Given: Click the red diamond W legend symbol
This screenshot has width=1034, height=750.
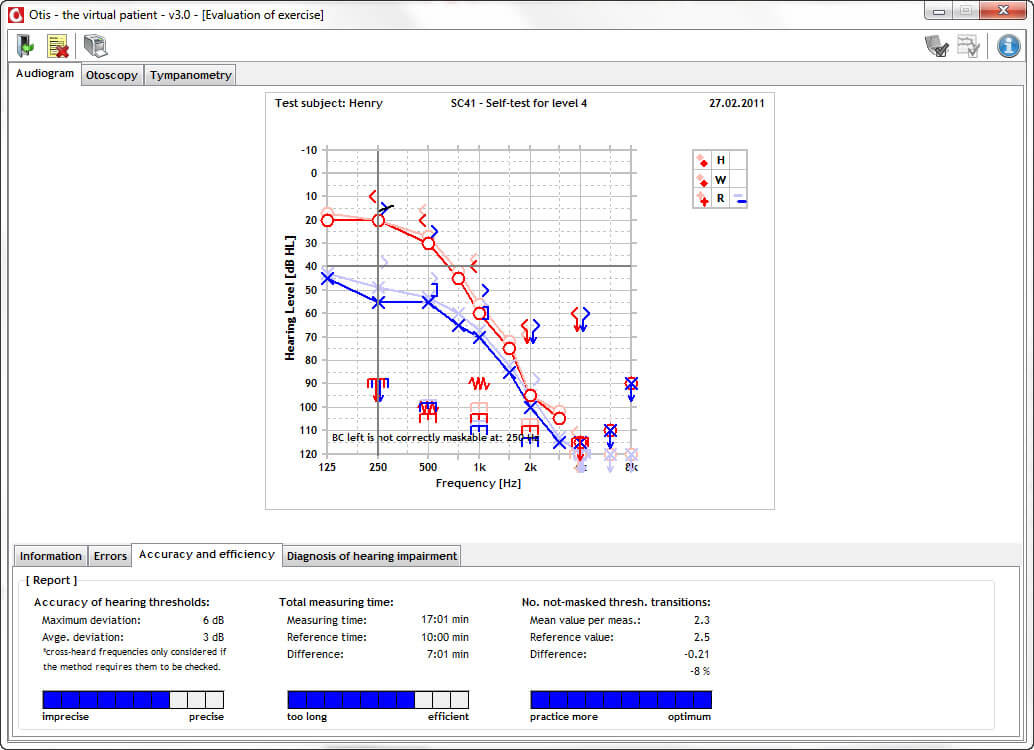Looking at the screenshot, I should click(x=703, y=180).
